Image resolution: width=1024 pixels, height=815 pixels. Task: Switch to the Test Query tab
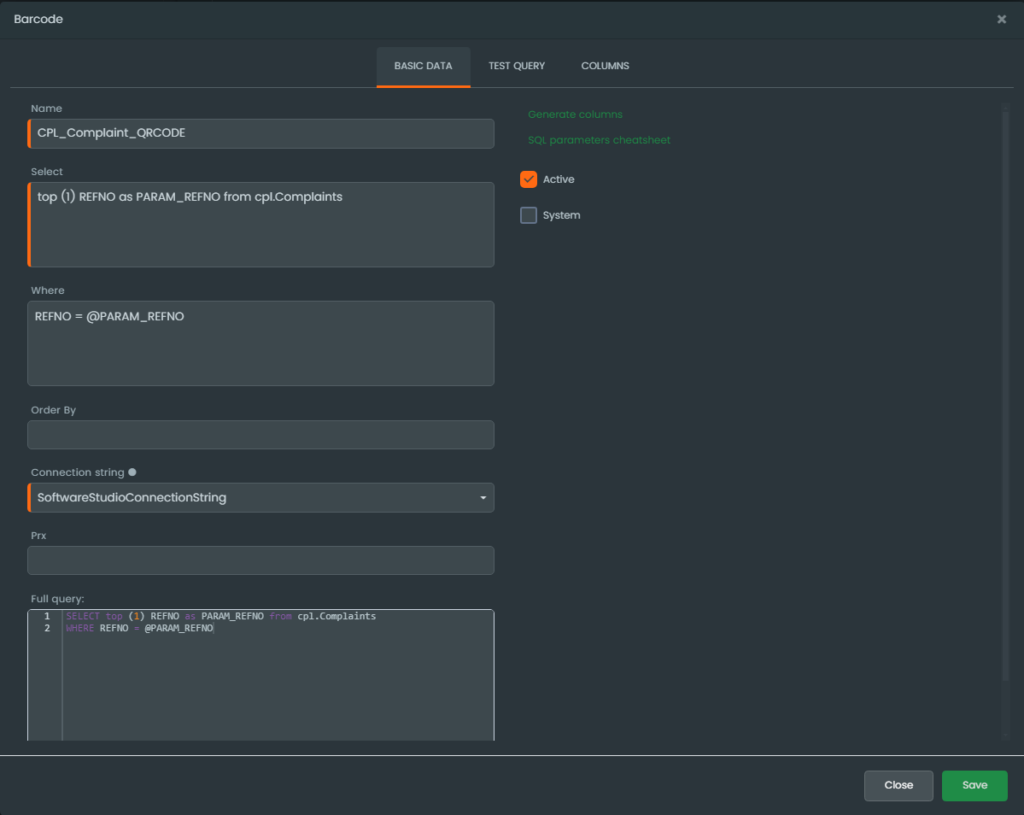(x=517, y=66)
